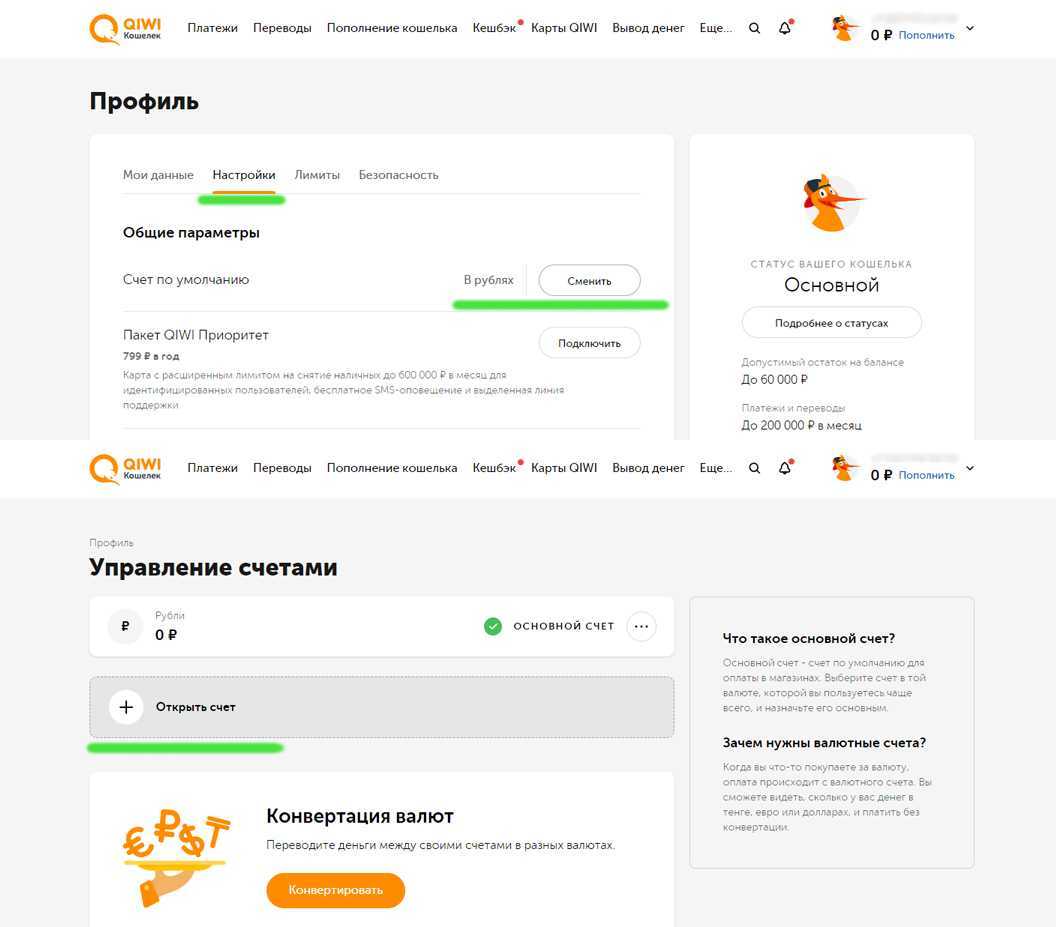Click green checkmark near Основной счет
The image size is (1056, 927).
(x=493, y=626)
